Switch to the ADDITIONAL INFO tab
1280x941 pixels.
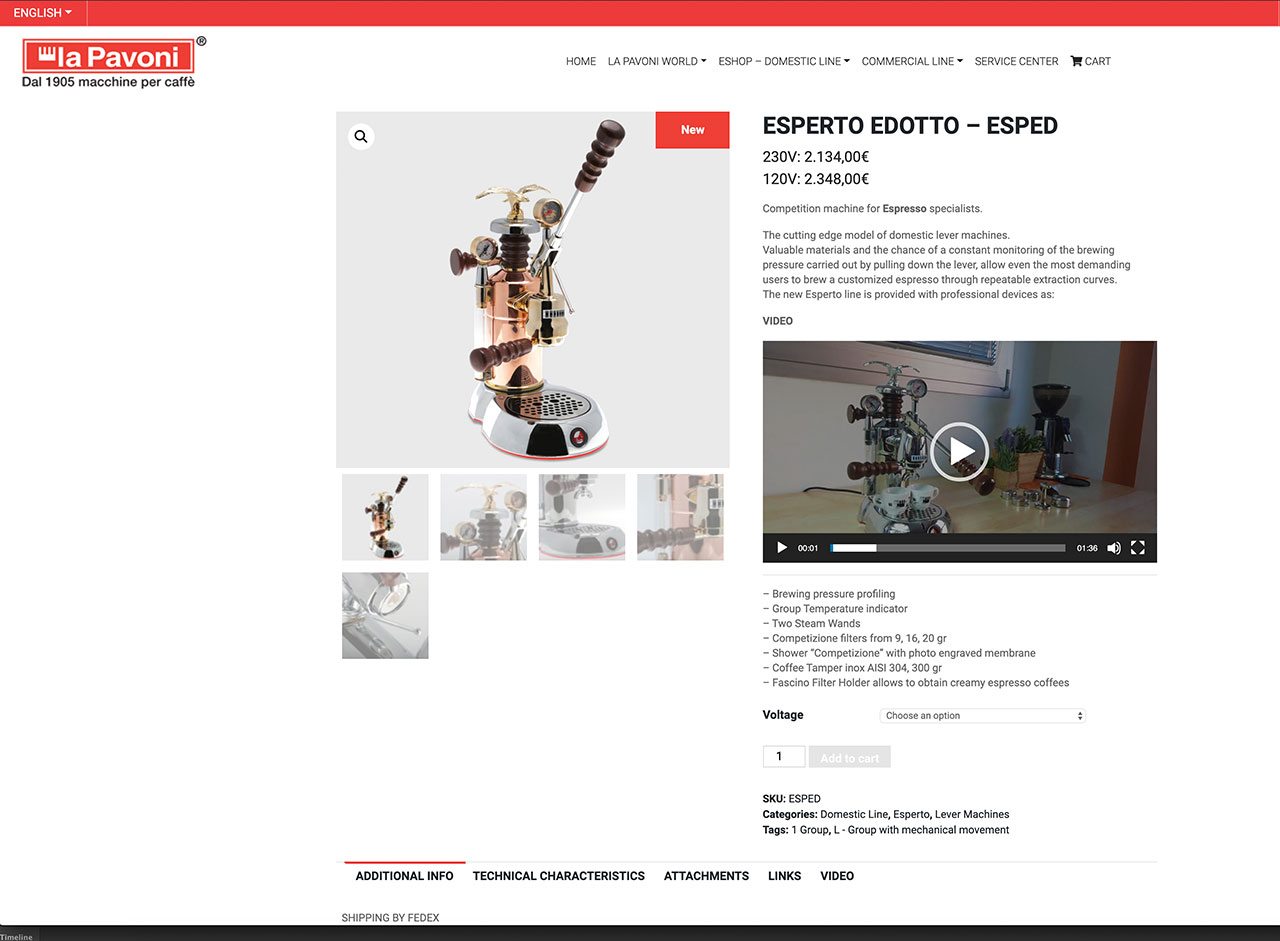click(405, 876)
